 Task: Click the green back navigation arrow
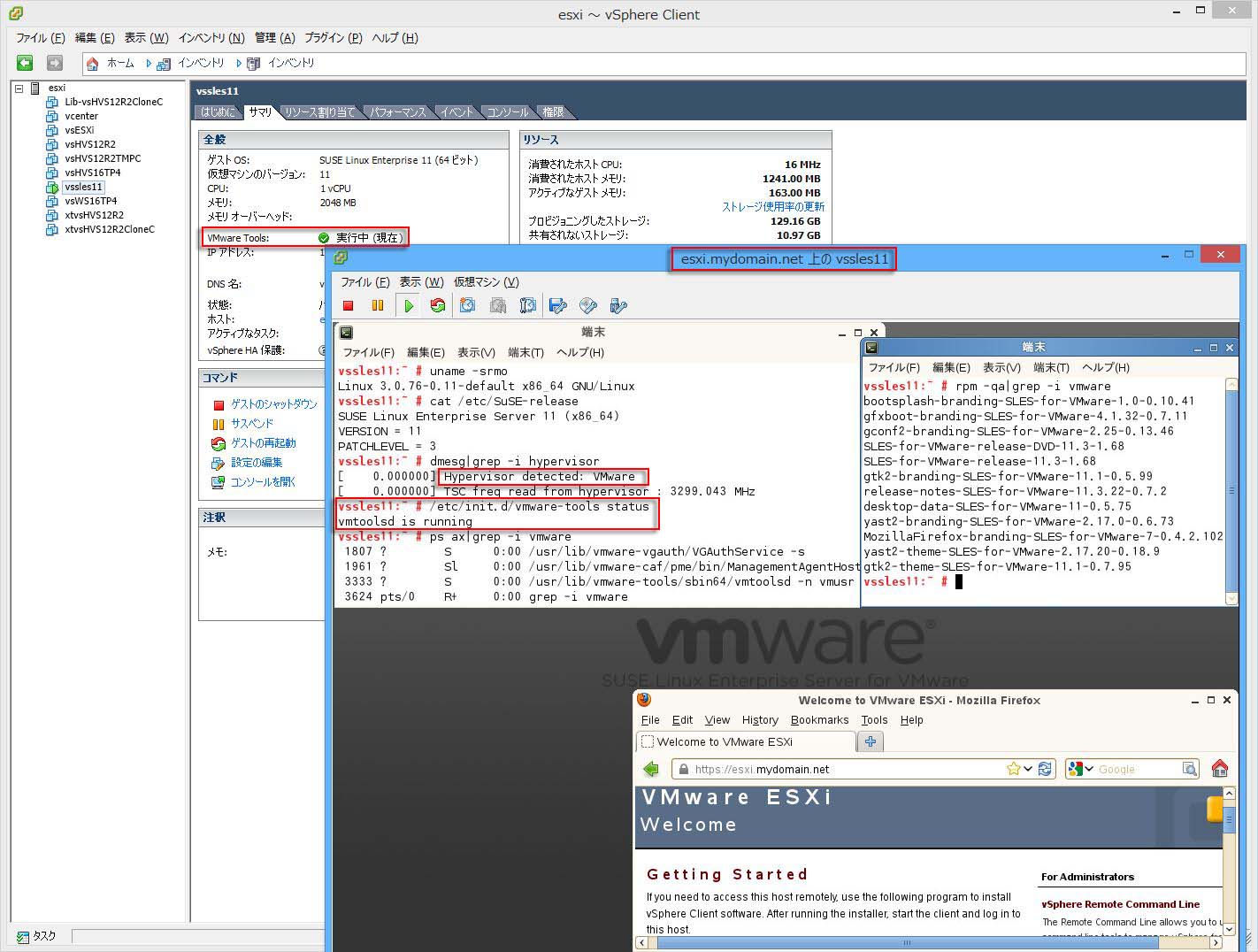pos(25,63)
